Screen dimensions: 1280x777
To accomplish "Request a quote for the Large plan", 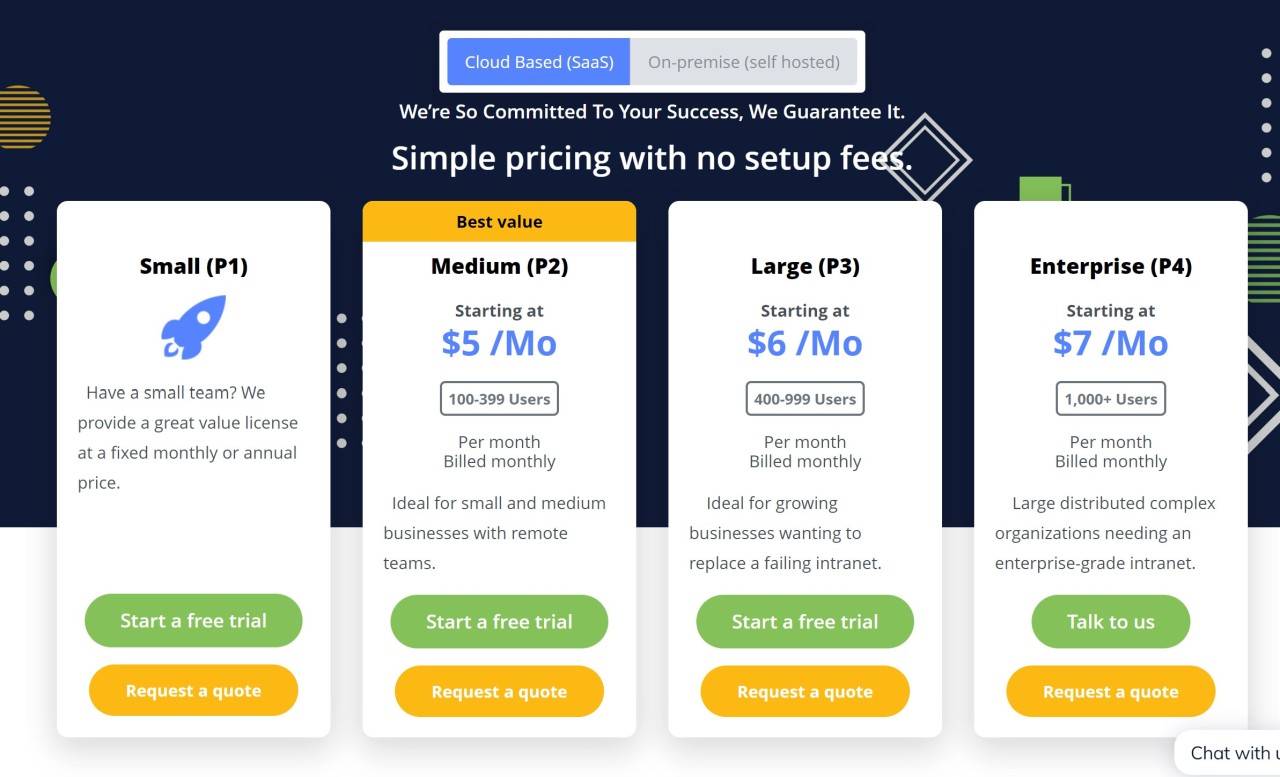I will click(x=804, y=691).
